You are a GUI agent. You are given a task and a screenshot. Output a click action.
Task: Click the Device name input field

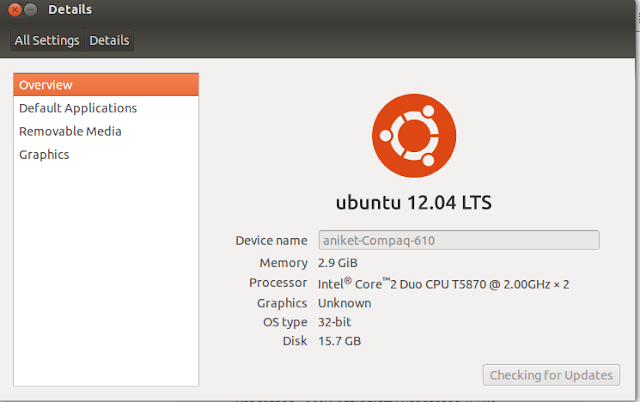point(459,240)
